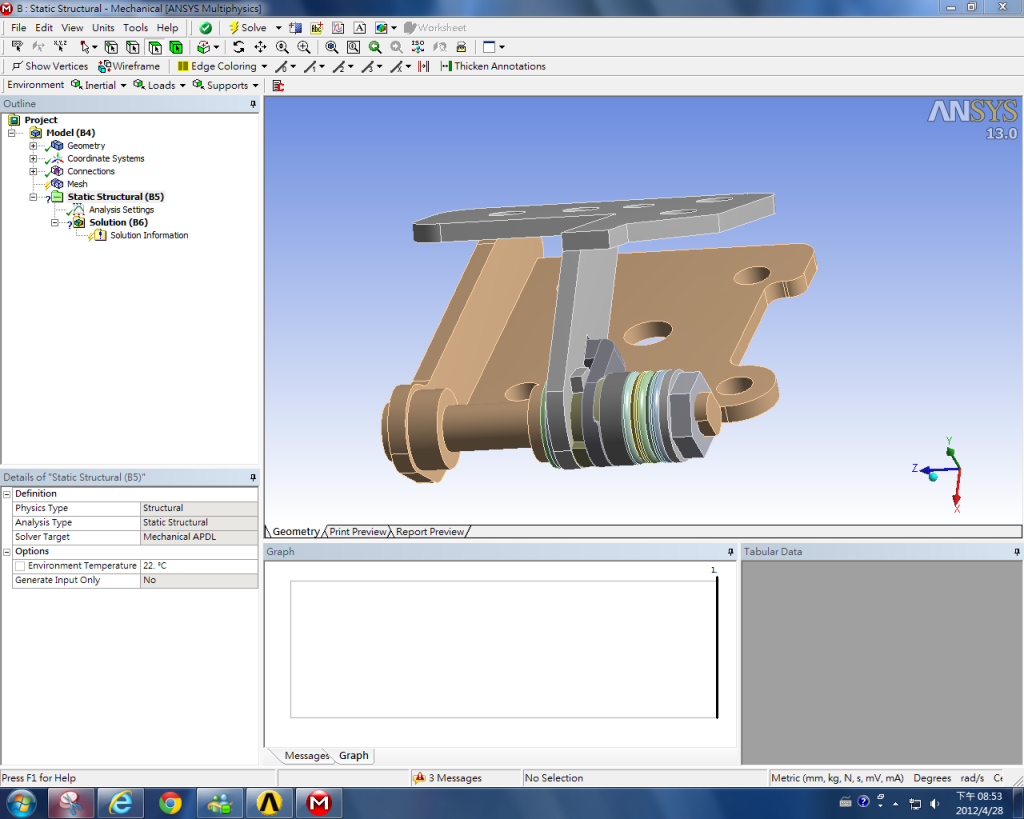Click the Rotate view tool icon
Screen dimensions: 1024x819
238,47
